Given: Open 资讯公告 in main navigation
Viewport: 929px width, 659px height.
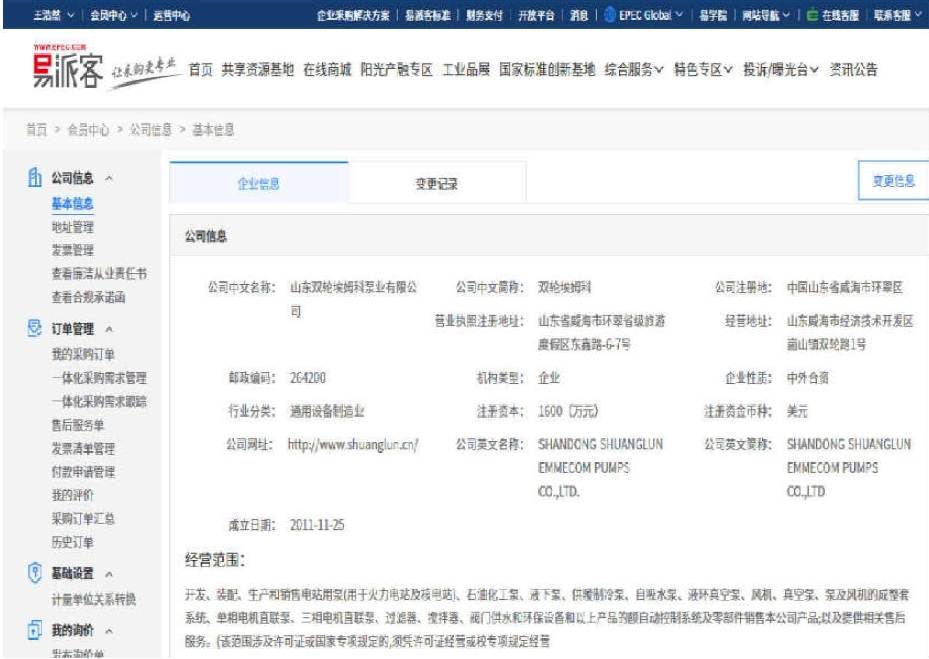Looking at the screenshot, I should pyautogui.click(x=853, y=70).
